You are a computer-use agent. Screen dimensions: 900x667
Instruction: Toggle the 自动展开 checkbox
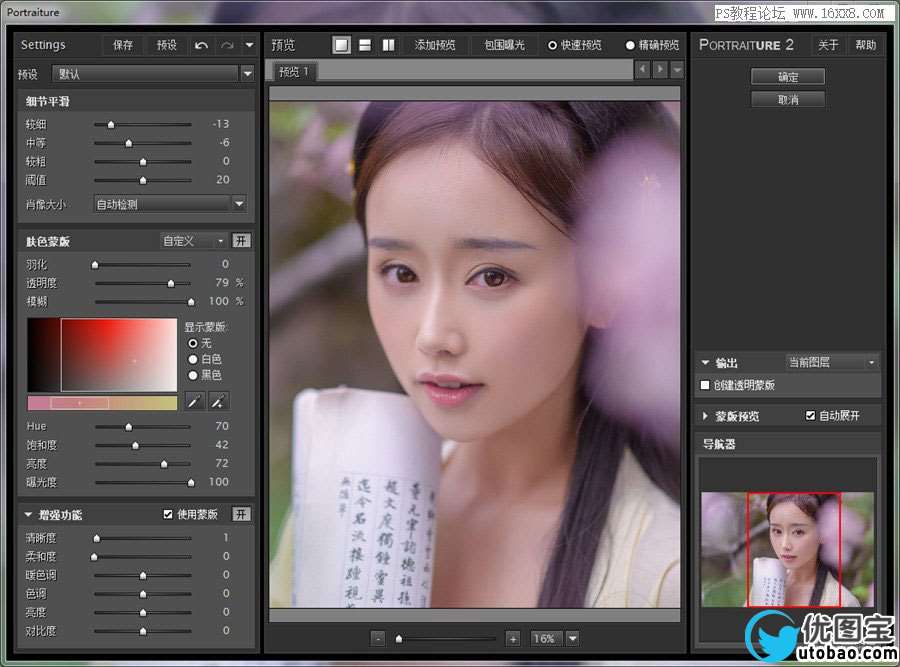click(810, 416)
